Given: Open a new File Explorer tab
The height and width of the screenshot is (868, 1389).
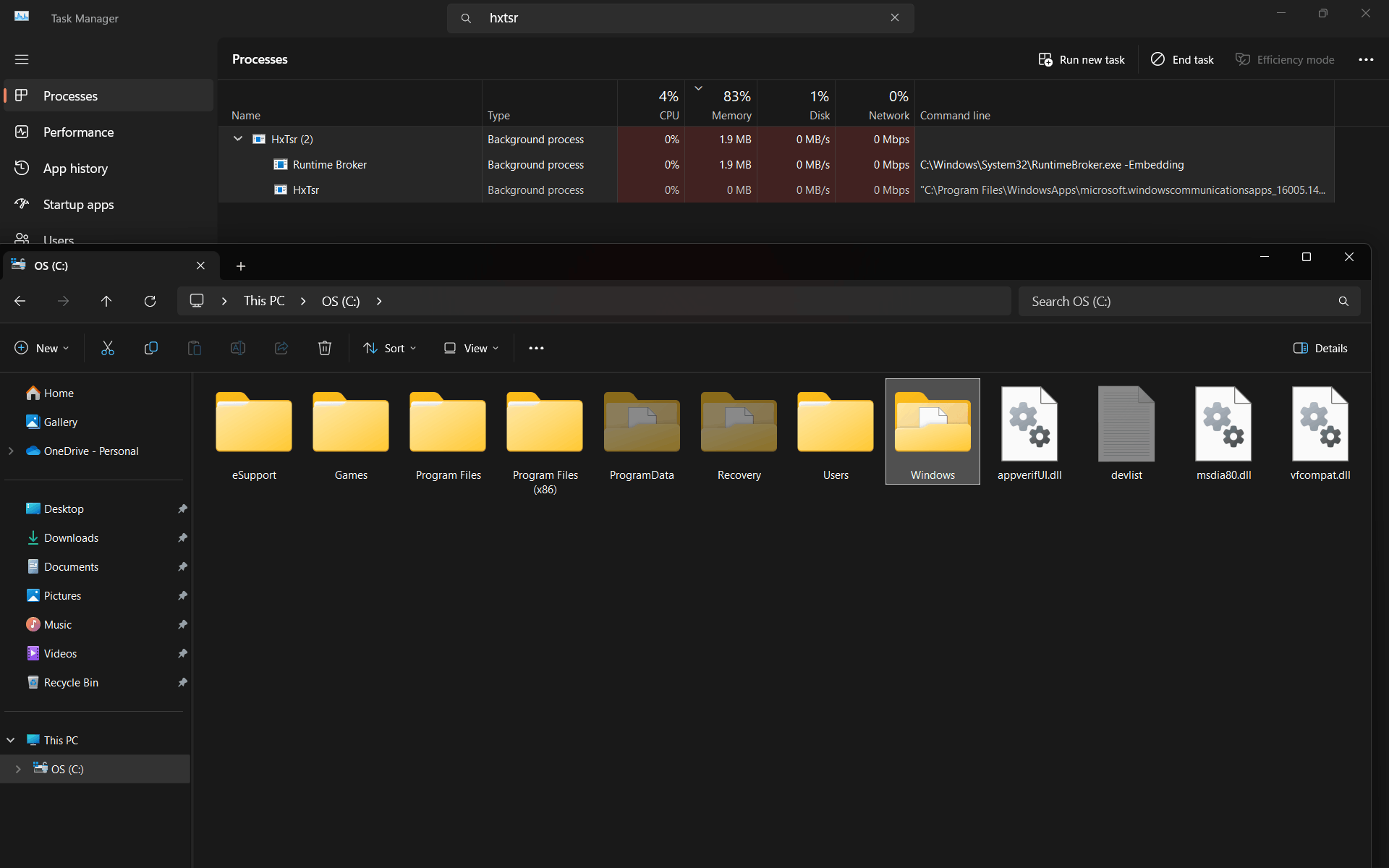Looking at the screenshot, I should pos(241,266).
